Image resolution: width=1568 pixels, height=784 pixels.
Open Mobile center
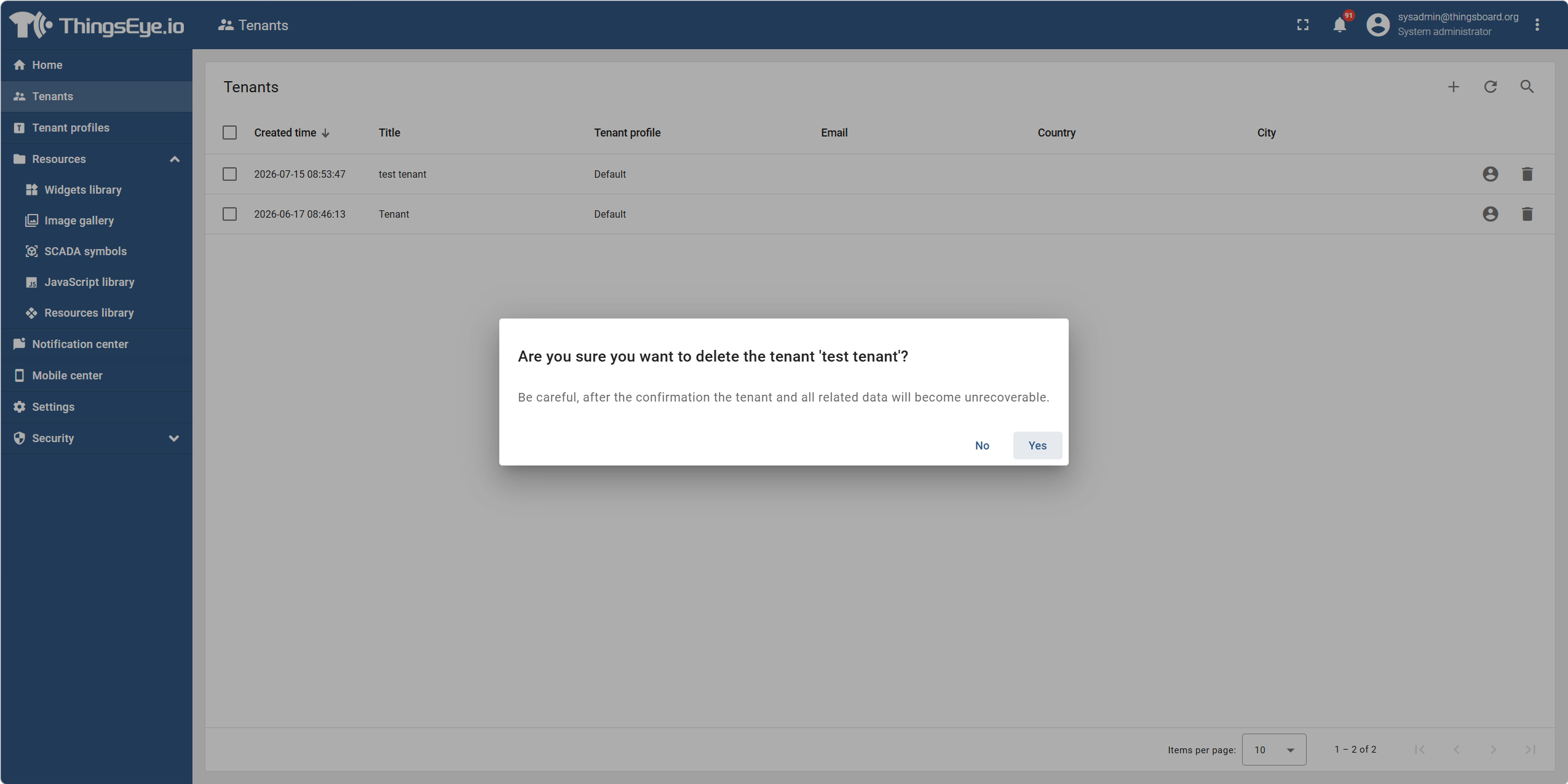97,375
